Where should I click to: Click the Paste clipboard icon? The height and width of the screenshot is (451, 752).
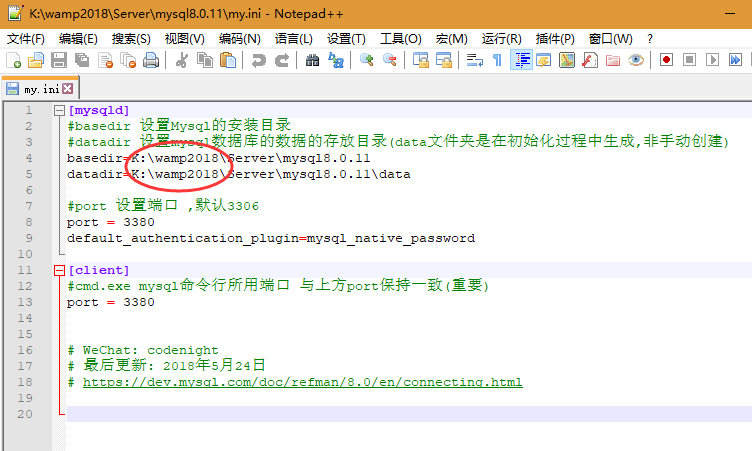click(228, 60)
